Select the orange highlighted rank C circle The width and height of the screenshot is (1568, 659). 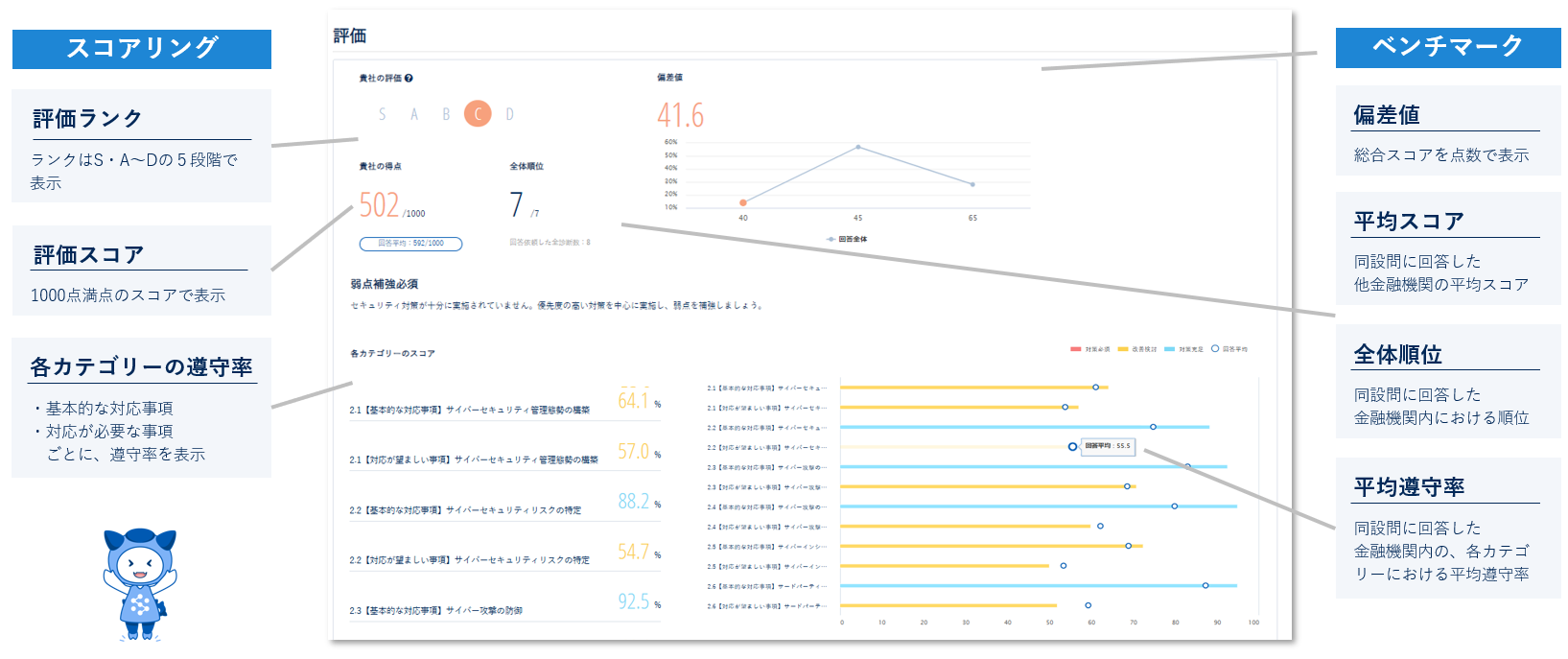click(478, 114)
